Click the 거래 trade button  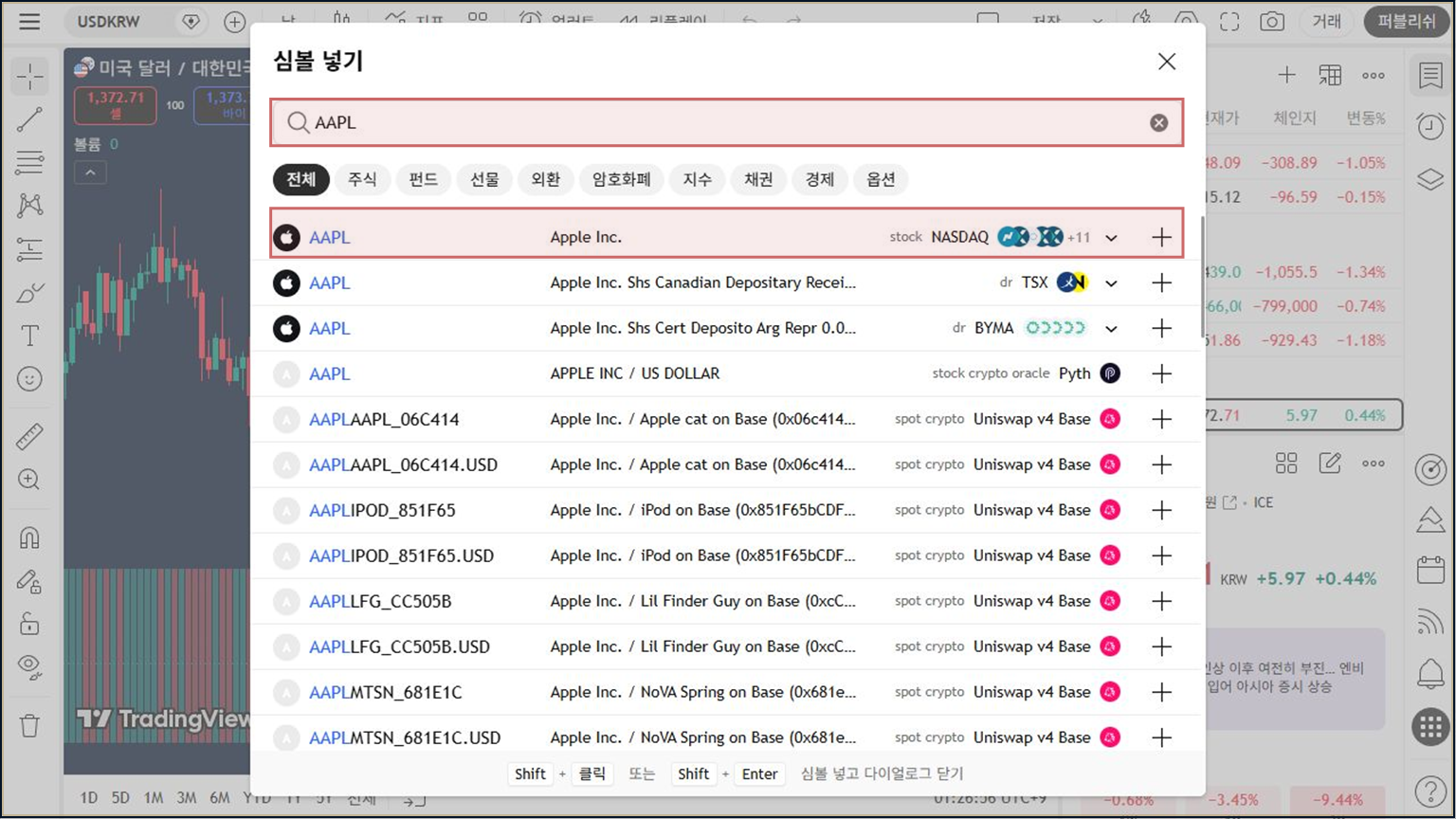[1326, 21]
